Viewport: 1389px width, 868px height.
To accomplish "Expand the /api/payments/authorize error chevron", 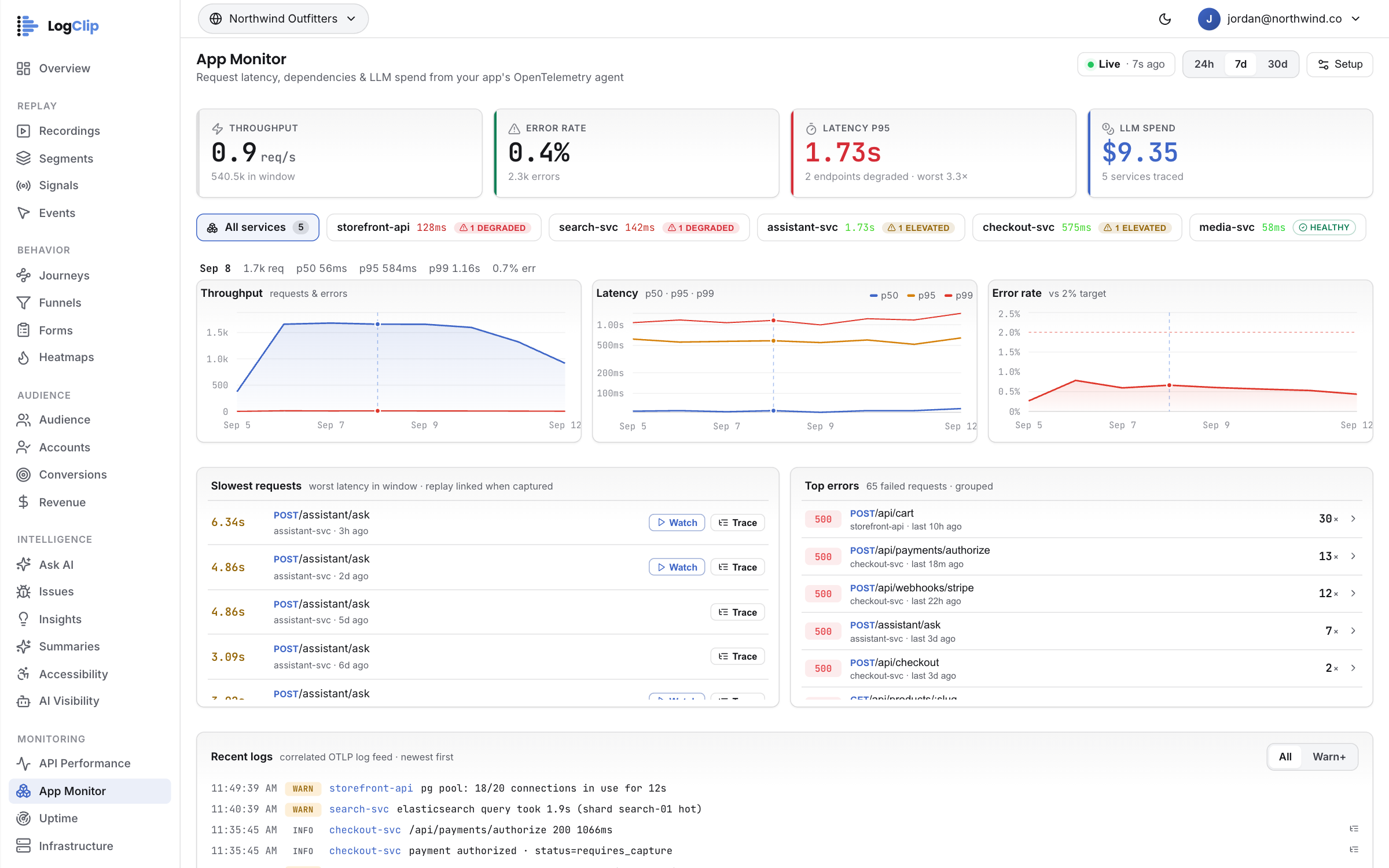I will click(1353, 556).
